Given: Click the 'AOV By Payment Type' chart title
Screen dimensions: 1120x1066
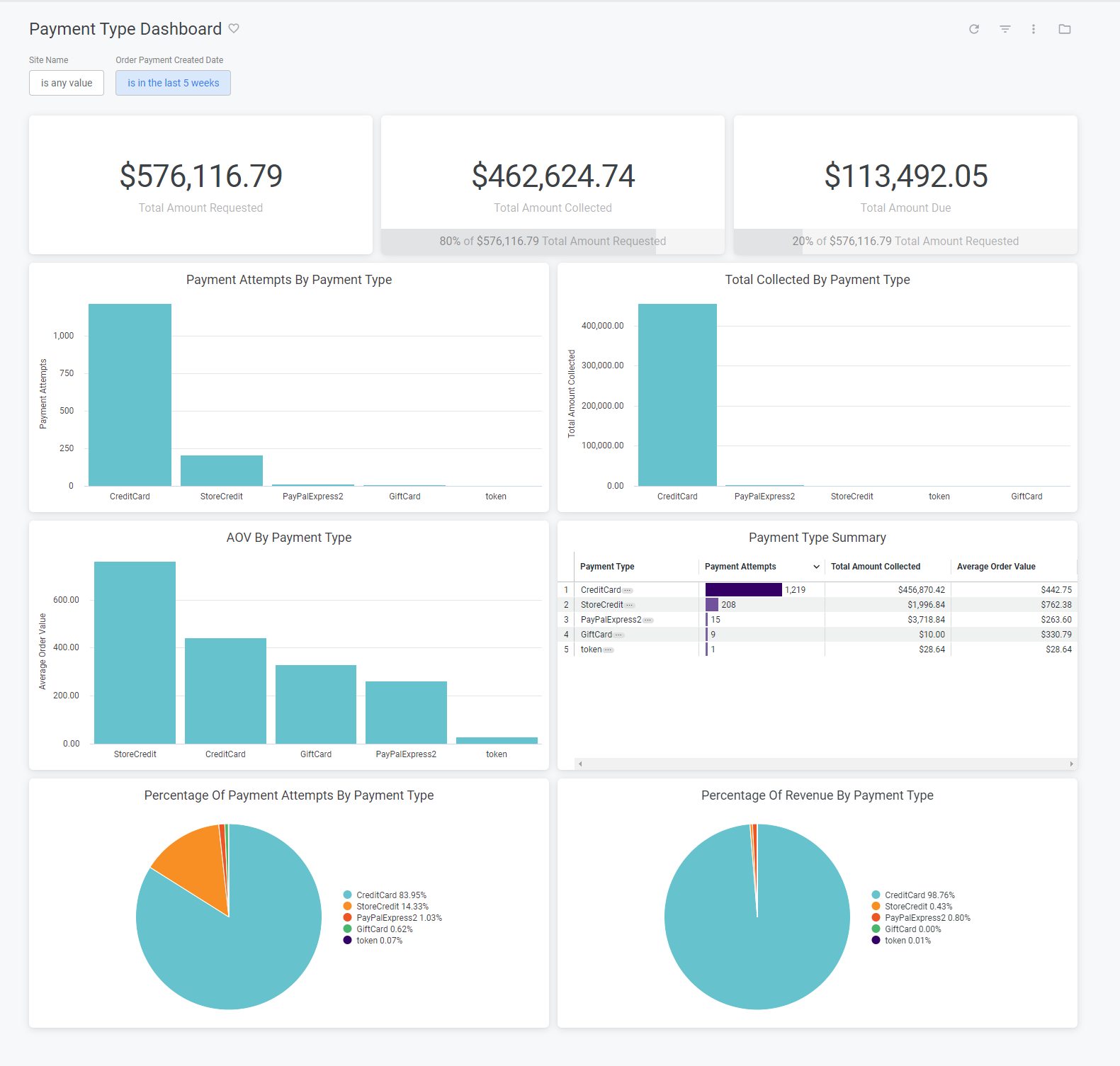Looking at the screenshot, I should (289, 538).
